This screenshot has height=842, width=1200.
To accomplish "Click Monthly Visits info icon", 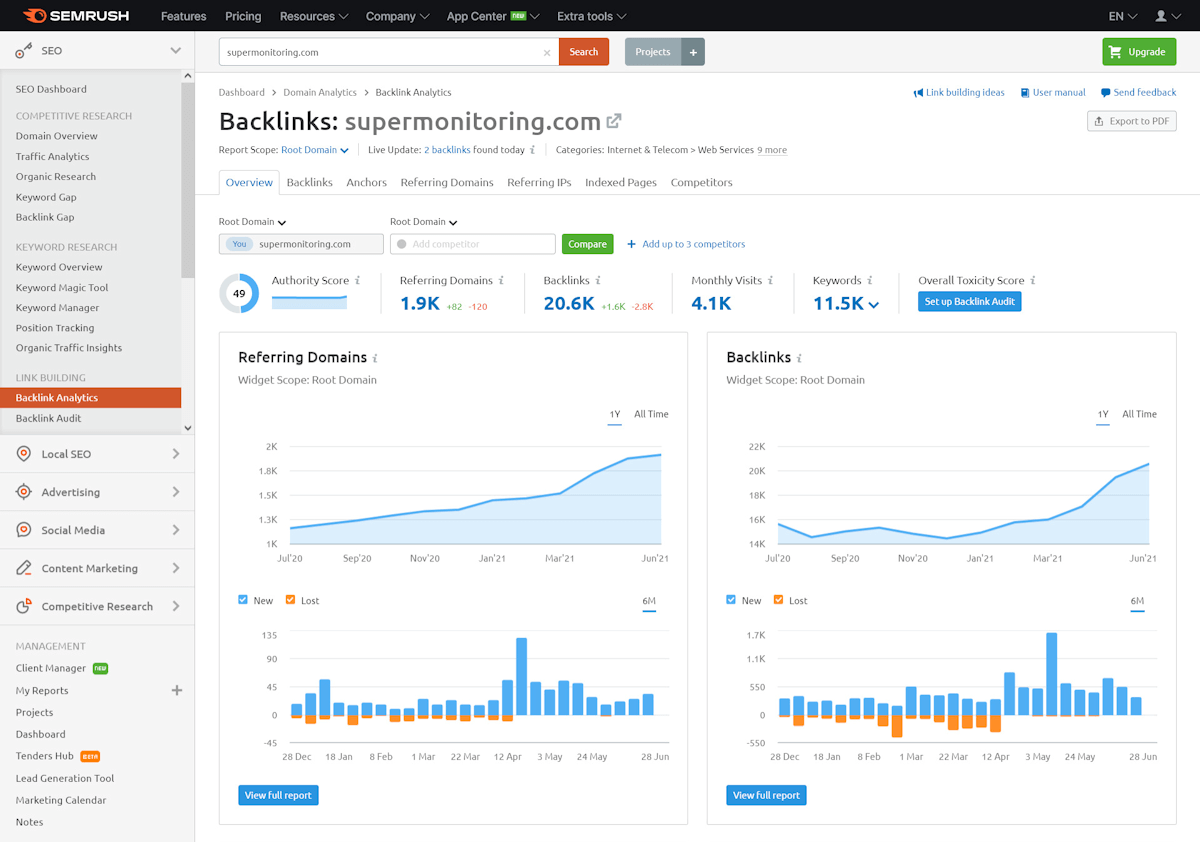I will 770,281.
